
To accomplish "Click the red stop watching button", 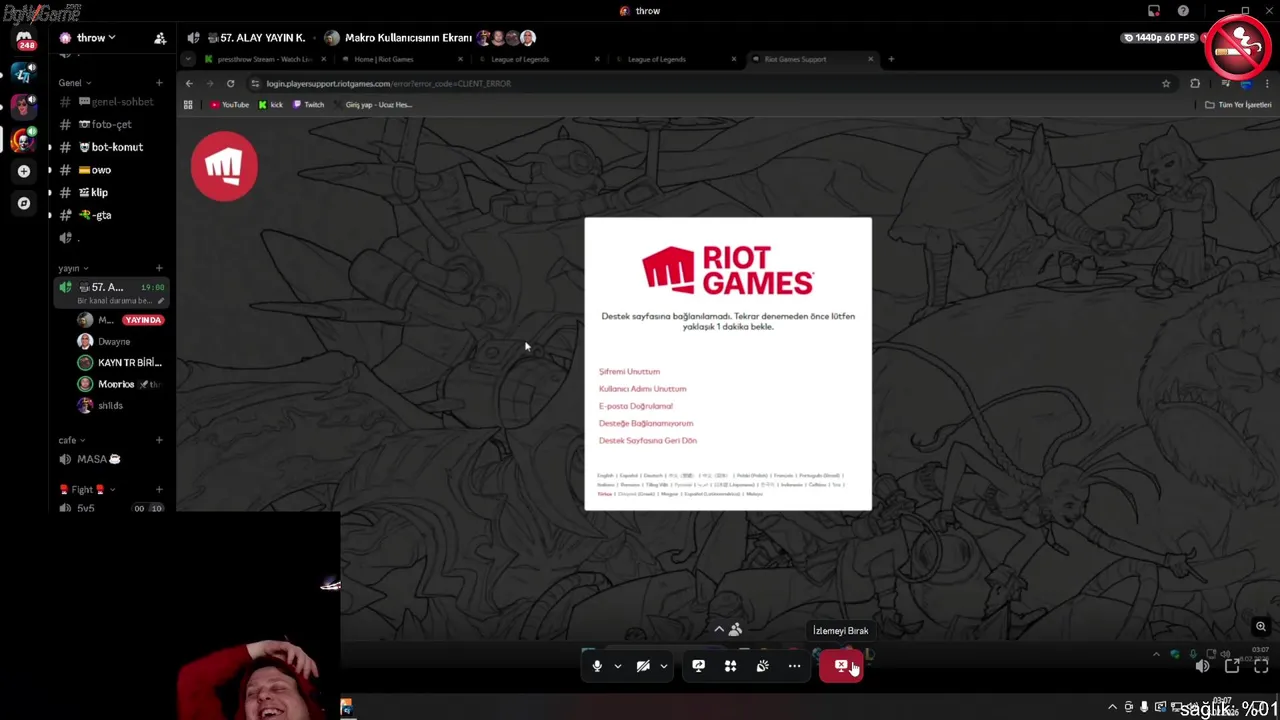I will (x=841, y=666).
